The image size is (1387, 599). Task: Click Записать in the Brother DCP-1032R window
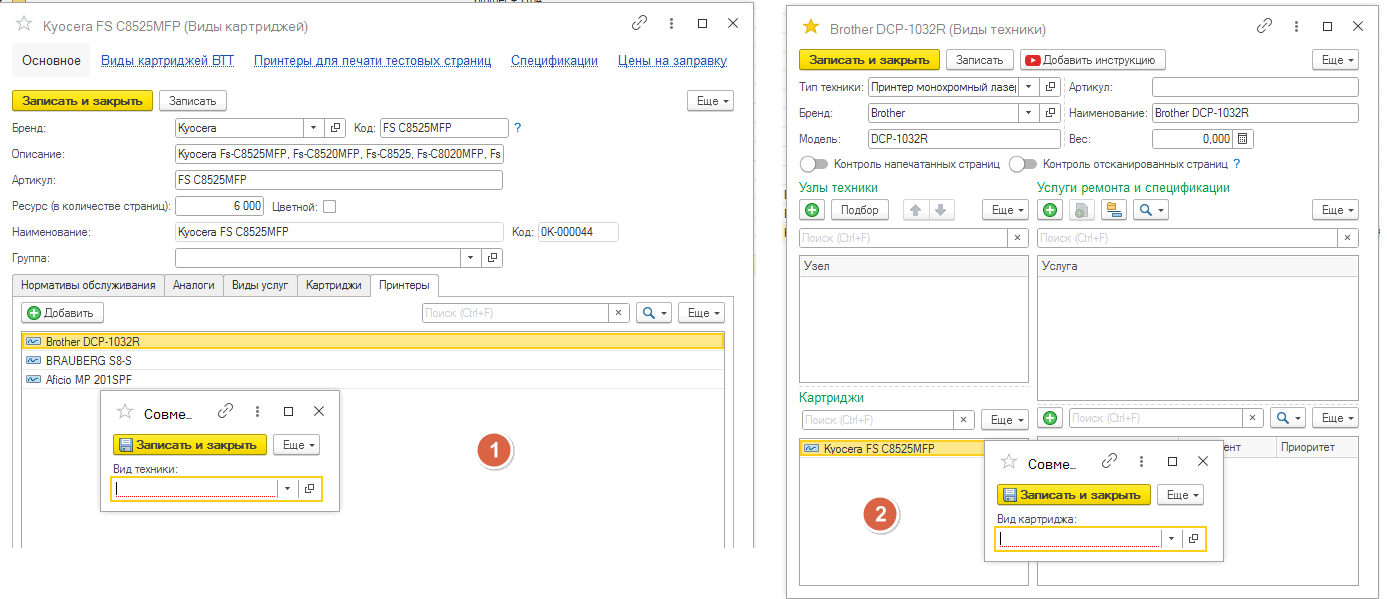980,60
